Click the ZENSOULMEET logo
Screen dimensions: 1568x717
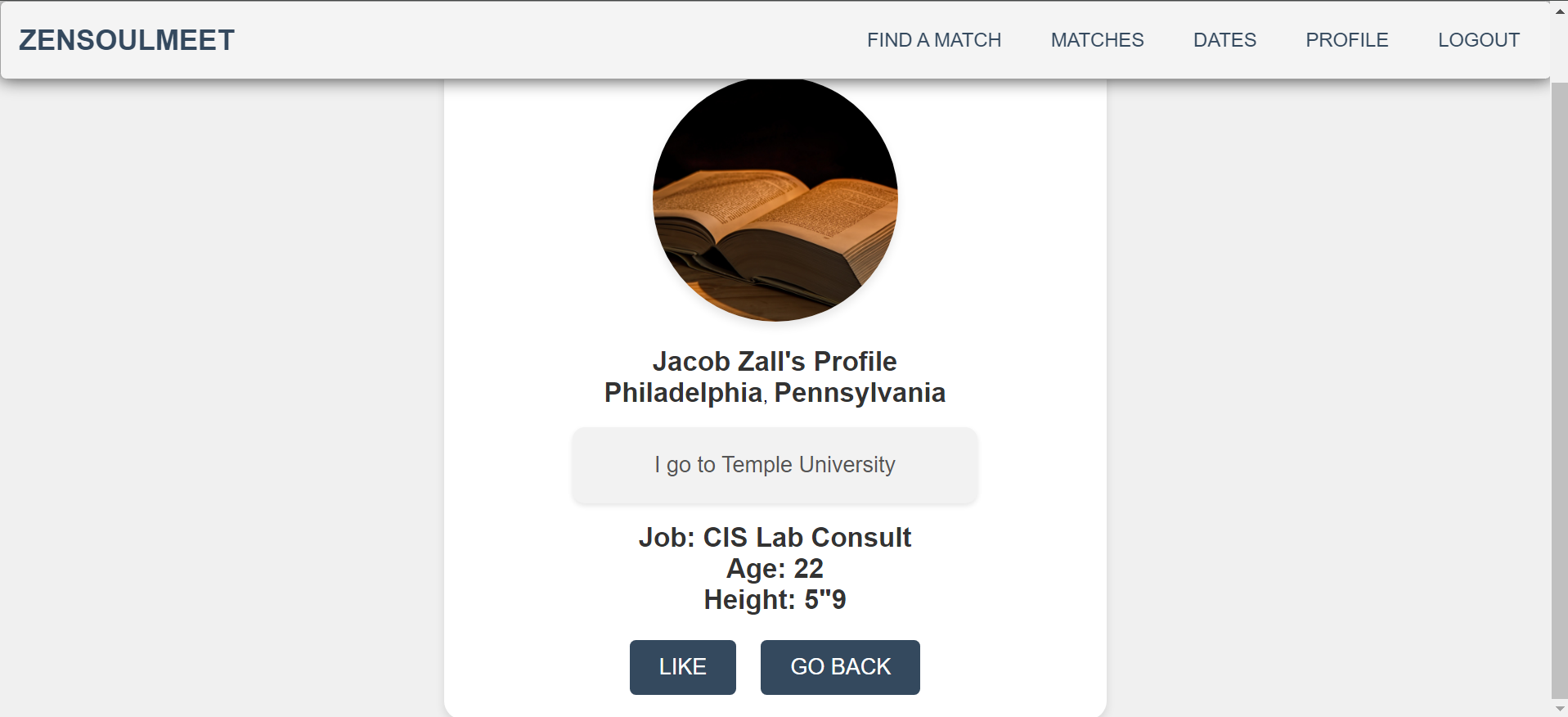pyautogui.click(x=127, y=40)
